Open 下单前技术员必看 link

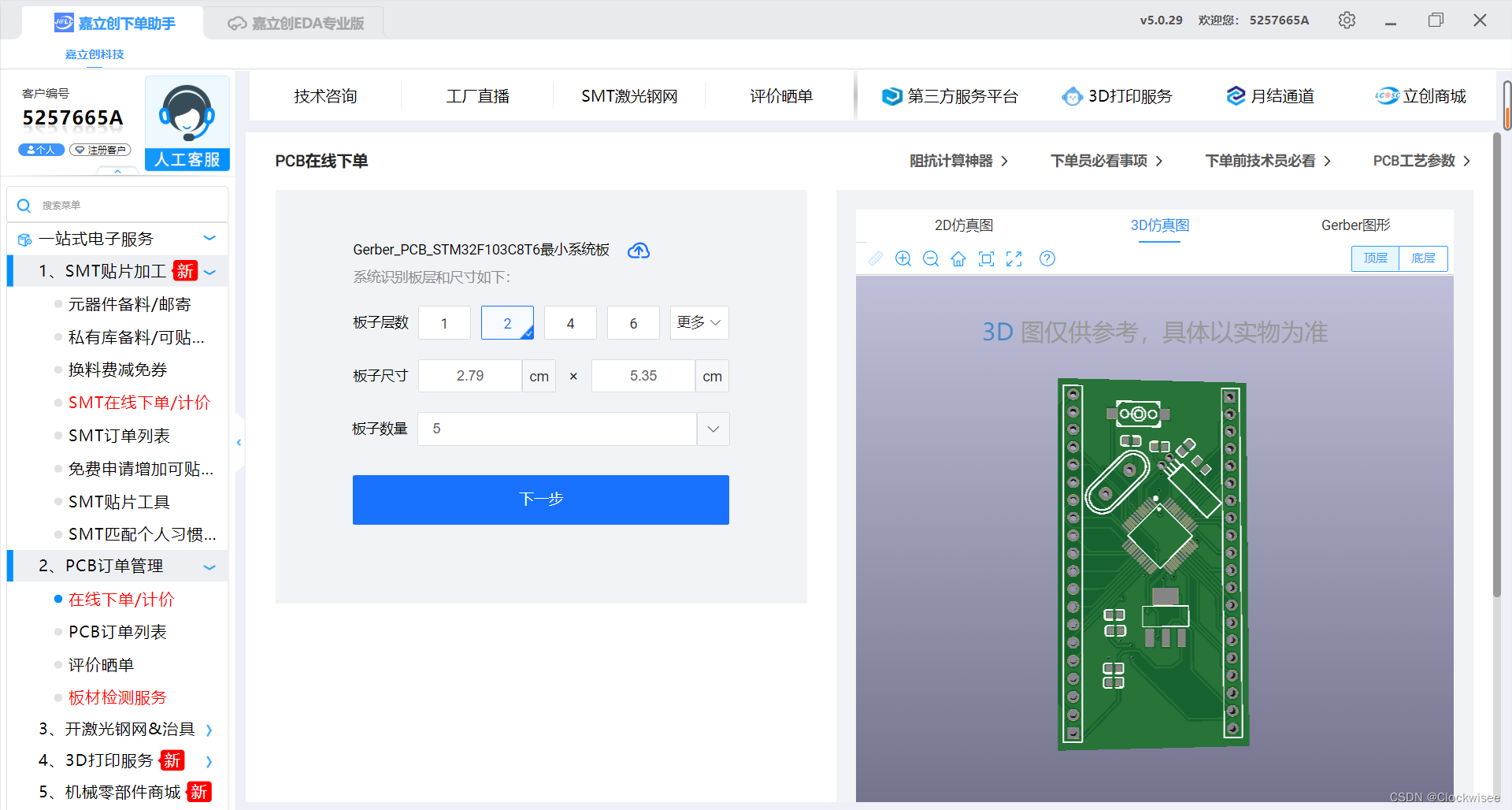[1269, 161]
